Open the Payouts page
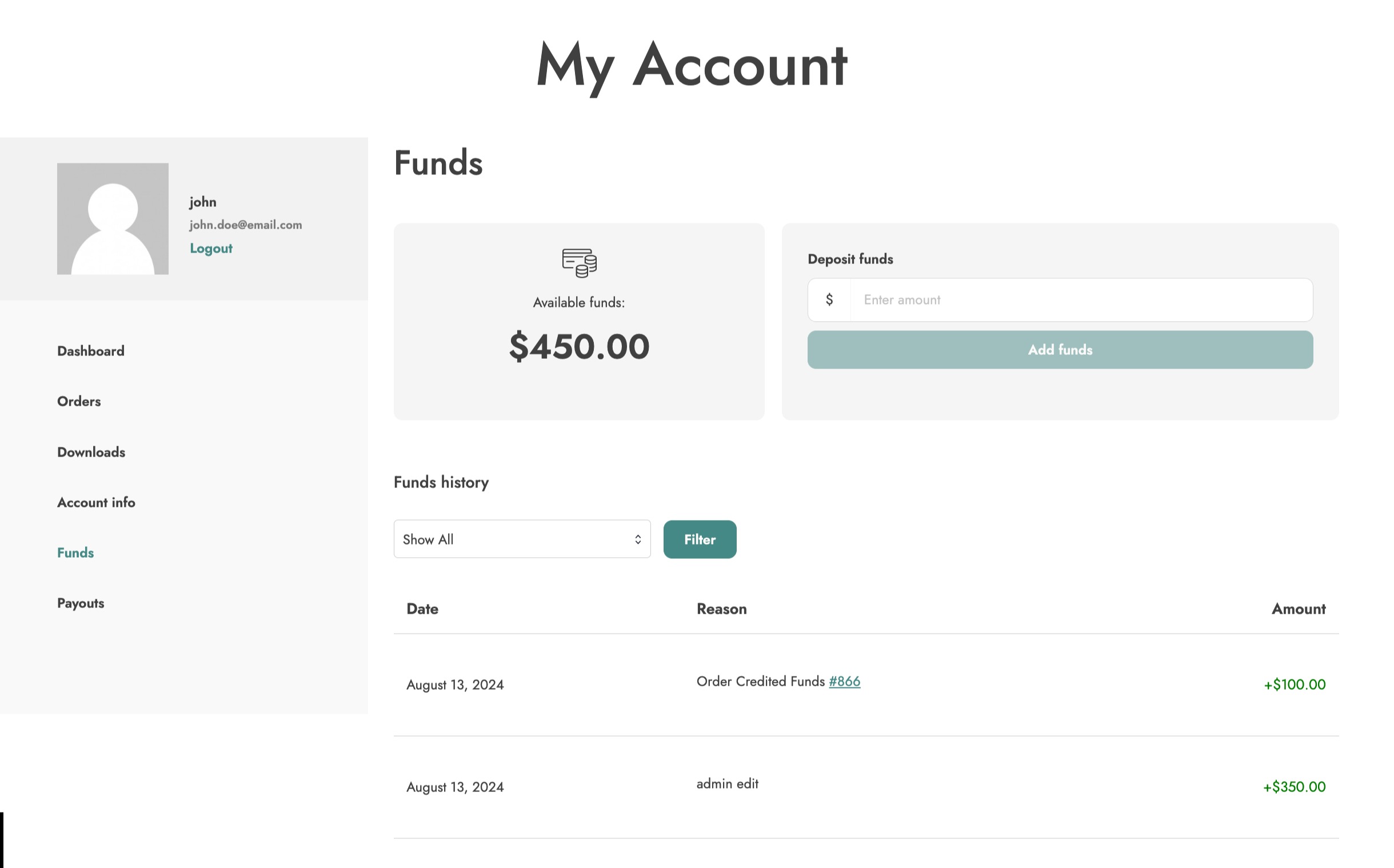Viewport: 1394px width, 868px height. click(81, 603)
